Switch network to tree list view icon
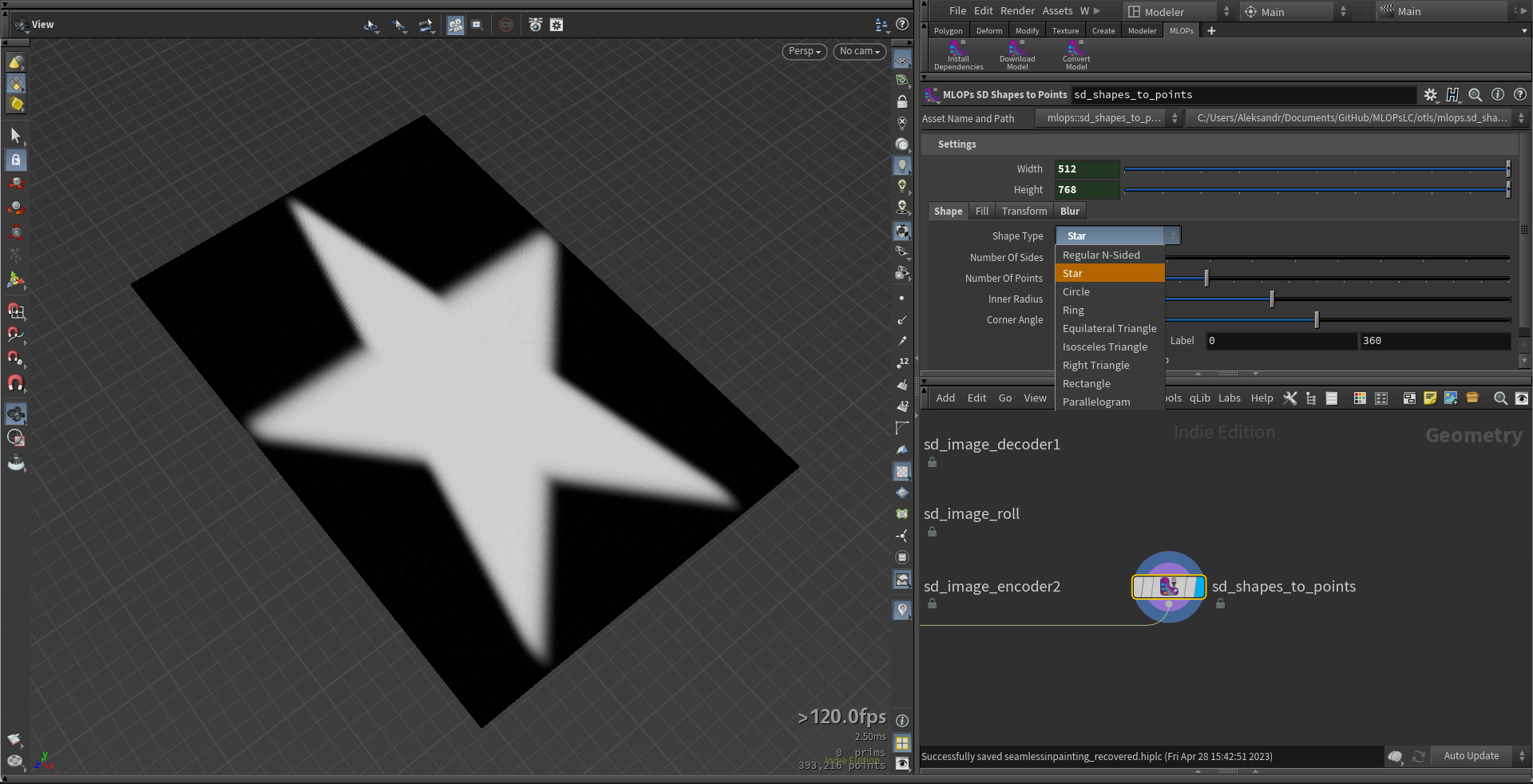This screenshot has height=784, width=1533. pos(1311,398)
